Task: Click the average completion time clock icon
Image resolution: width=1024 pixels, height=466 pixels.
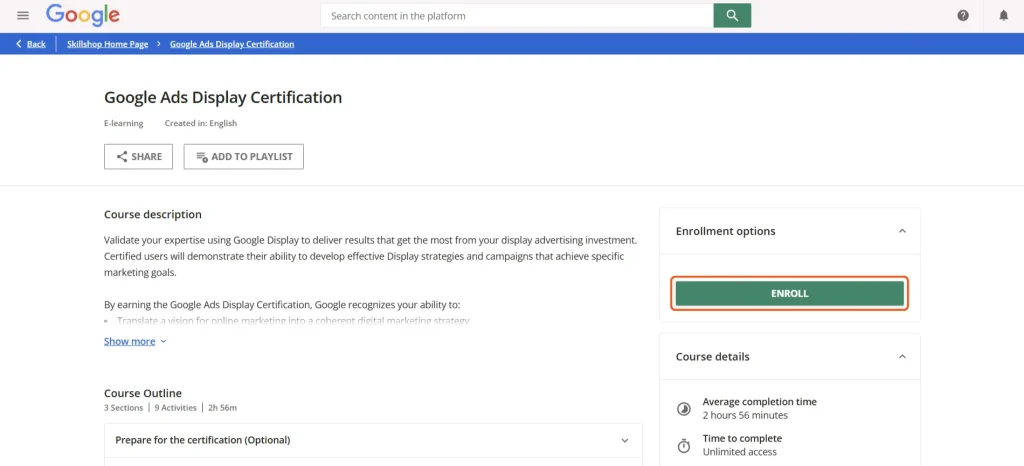Action: 683,409
